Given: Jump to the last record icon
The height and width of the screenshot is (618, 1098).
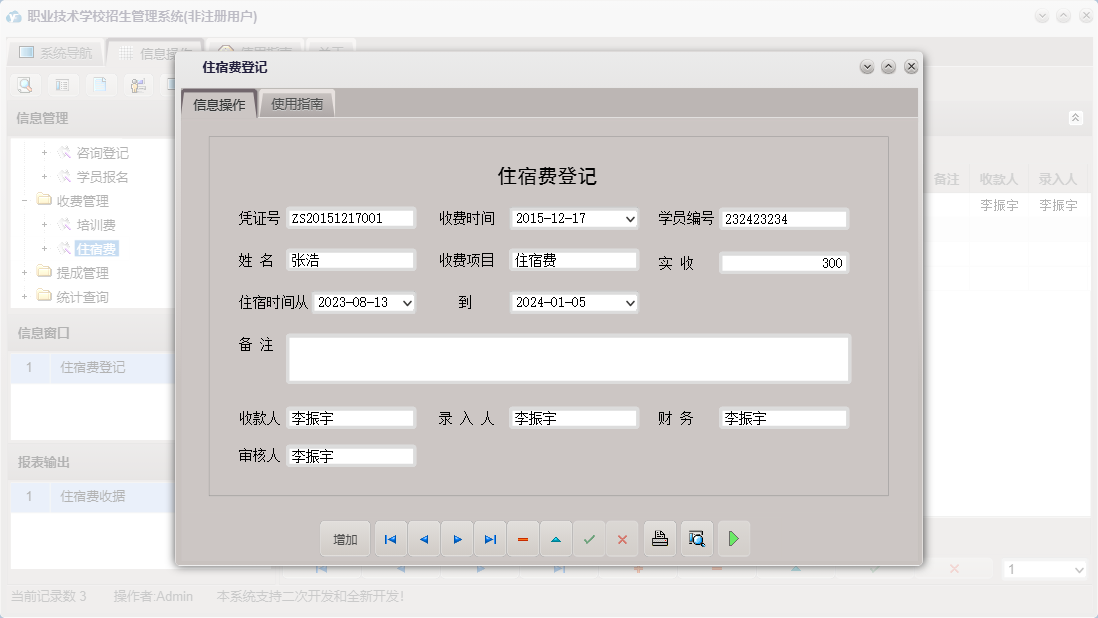Looking at the screenshot, I should pyautogui.click(x=490, y=539).
